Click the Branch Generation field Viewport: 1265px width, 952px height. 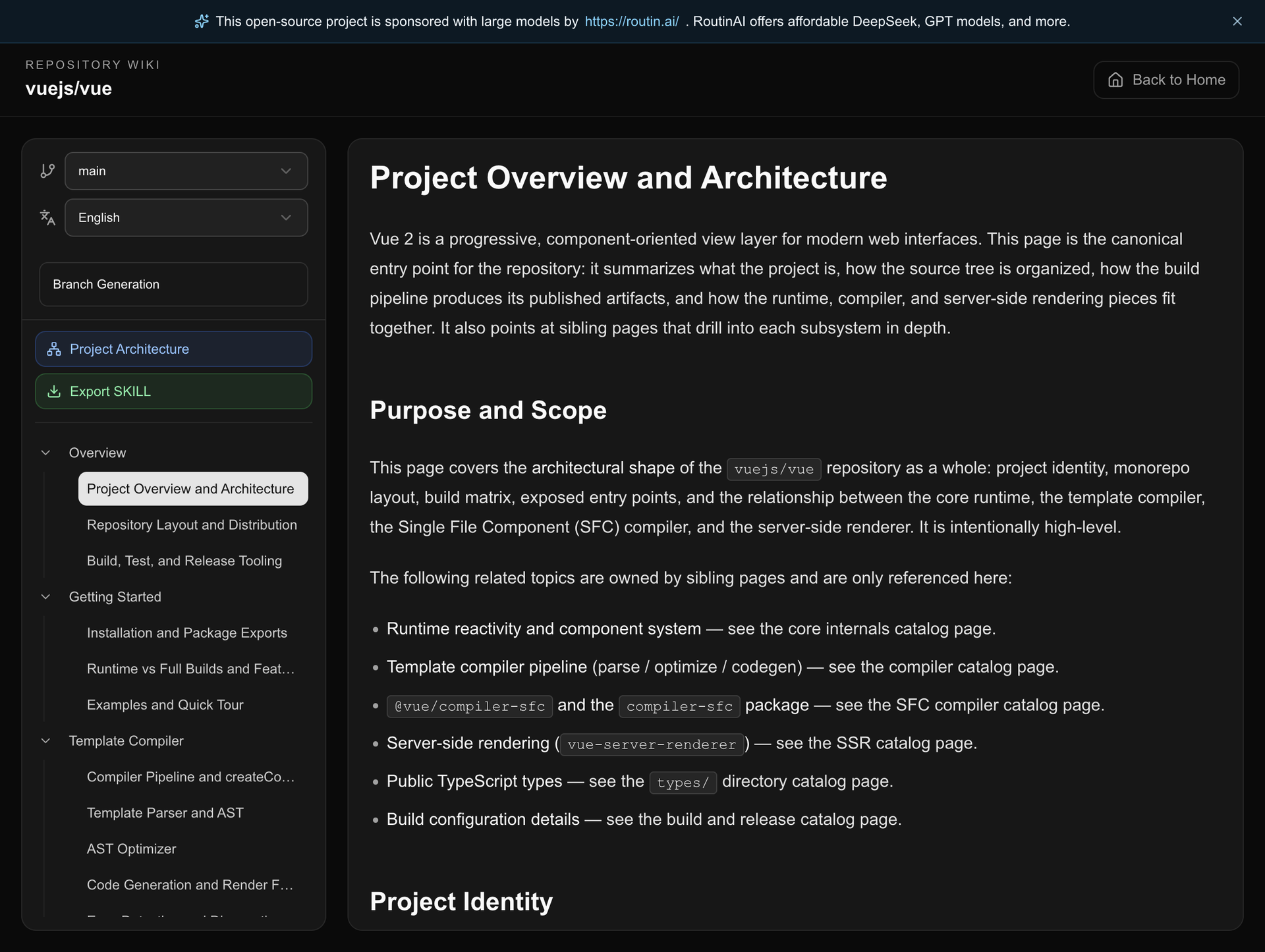pos(173,284)
